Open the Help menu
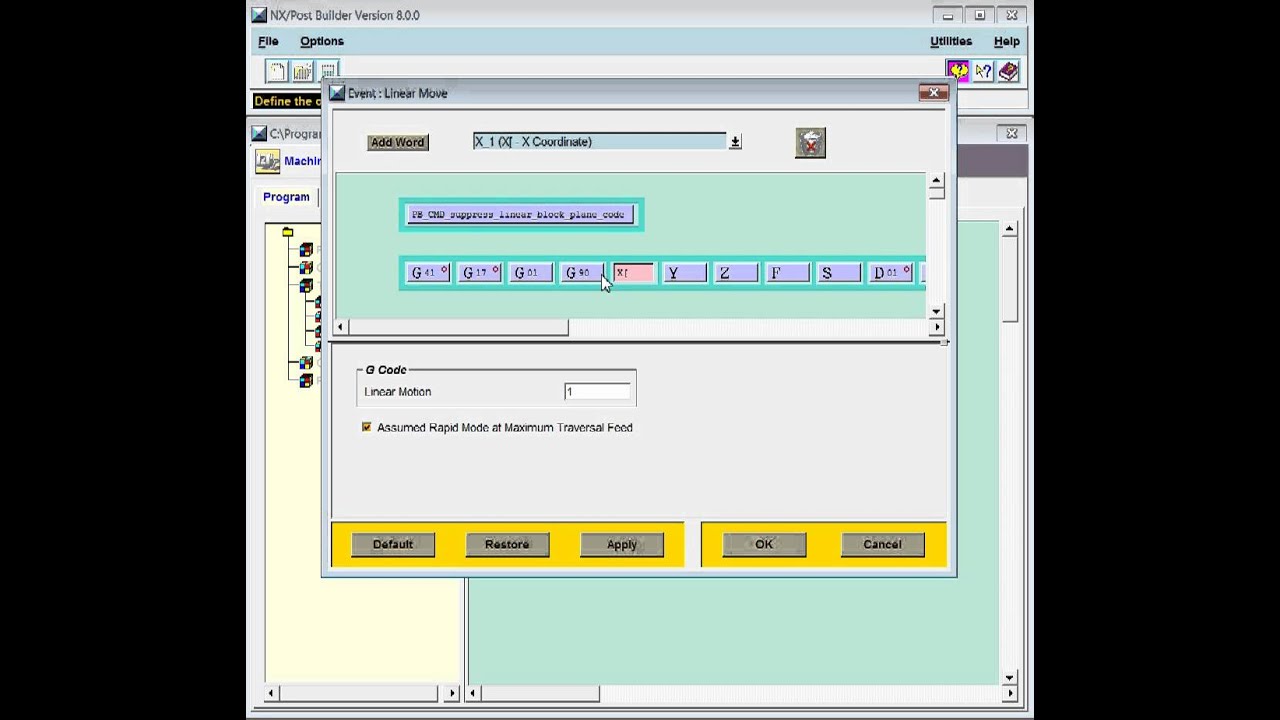 (x=1007, y=41)
